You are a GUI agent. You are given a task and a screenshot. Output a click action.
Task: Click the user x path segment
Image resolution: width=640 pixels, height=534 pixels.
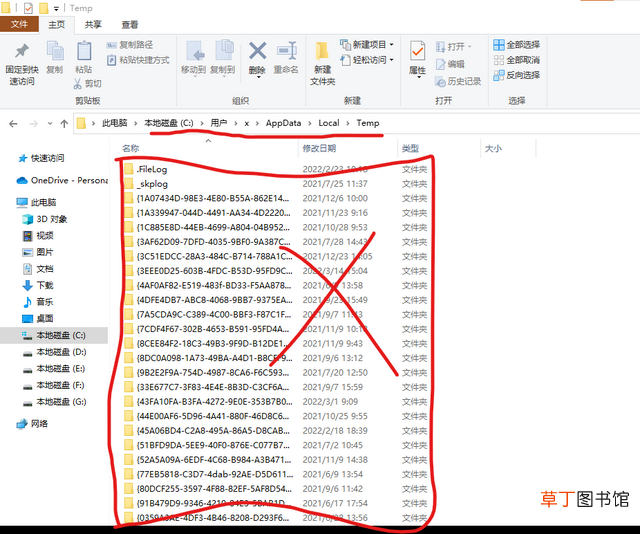[x=247, y=123]
